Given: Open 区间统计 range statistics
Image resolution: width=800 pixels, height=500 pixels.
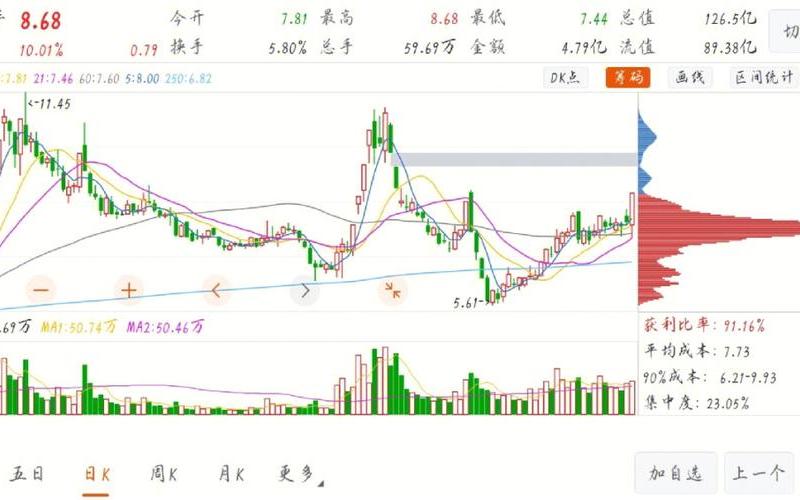Looking at the screenshot, I should pos(763,78).
